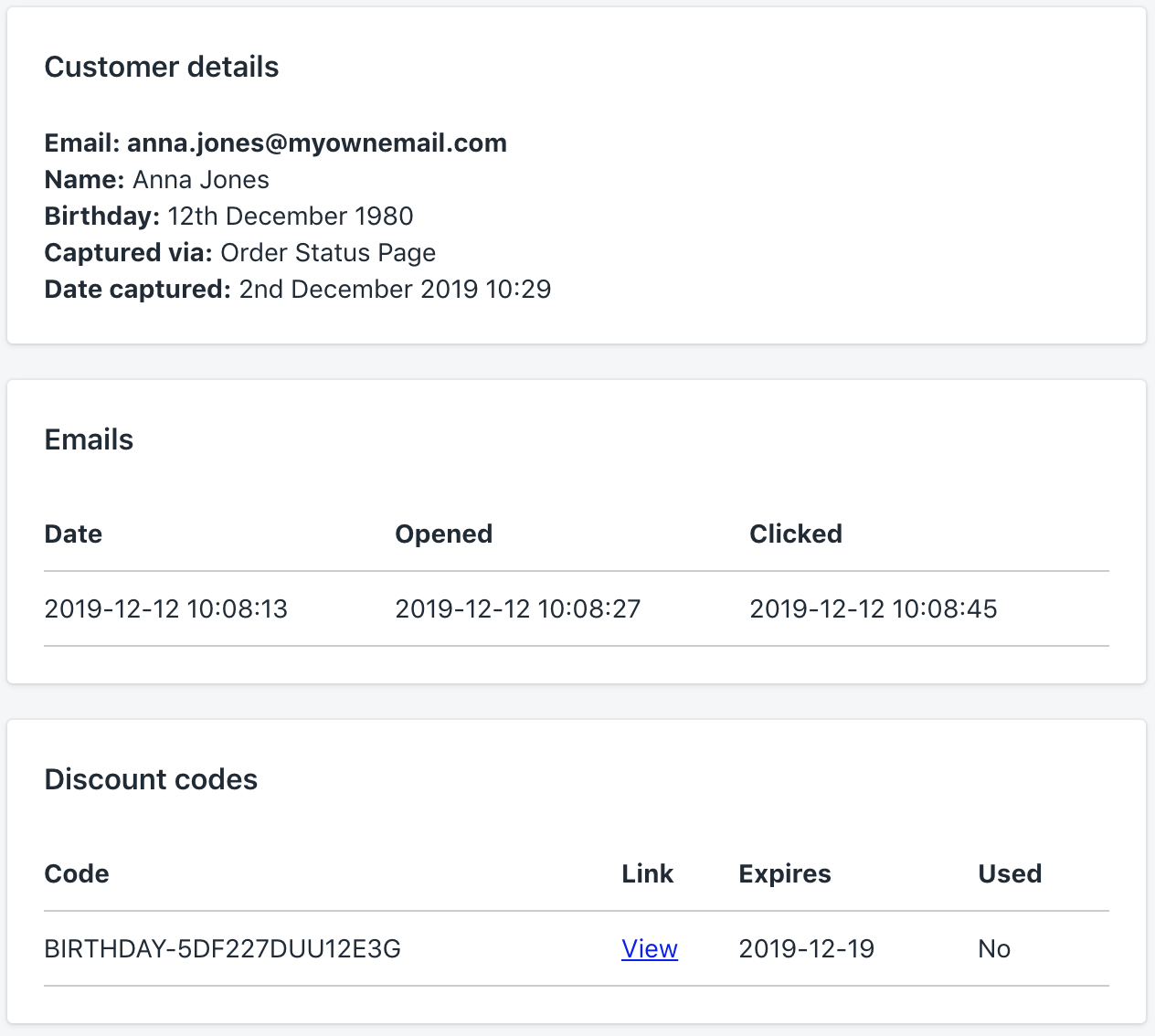Viewport: 1155px width, 1036px height.
Task: Click the birthday value 12th December 1980
Action: [x=291, y=217]
